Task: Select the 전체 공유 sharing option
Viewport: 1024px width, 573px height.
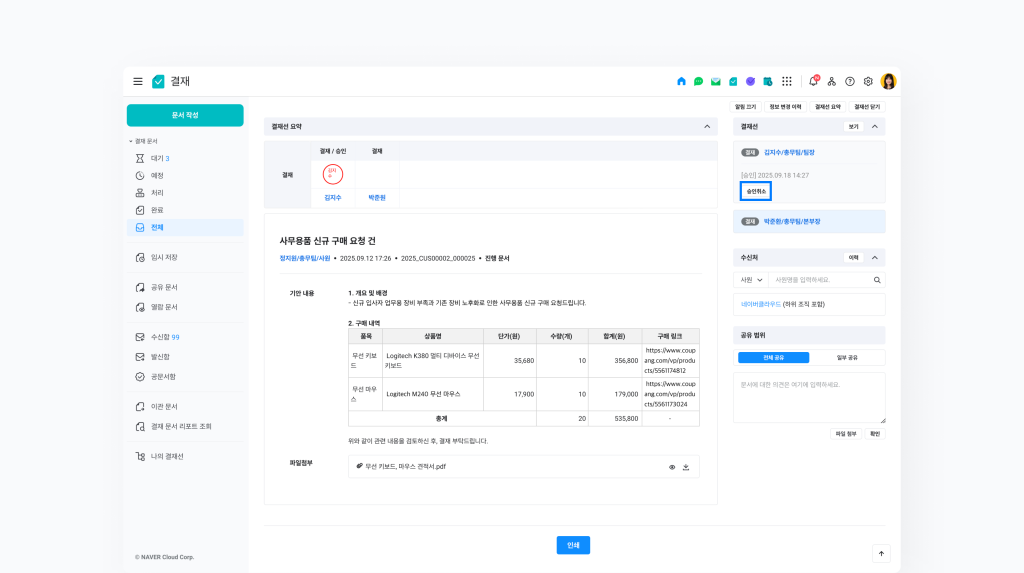Action: (x=773, y=357)
